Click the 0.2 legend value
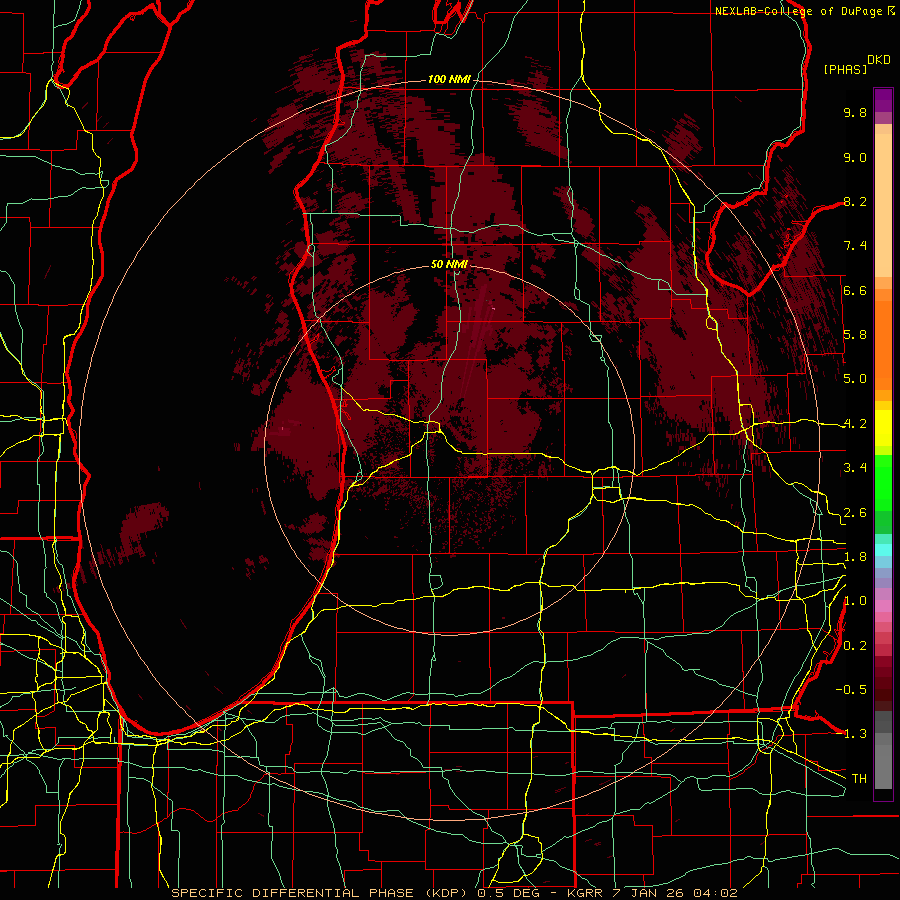The width and height of the screenshot is (900, 900). click(x=855, y=646)
